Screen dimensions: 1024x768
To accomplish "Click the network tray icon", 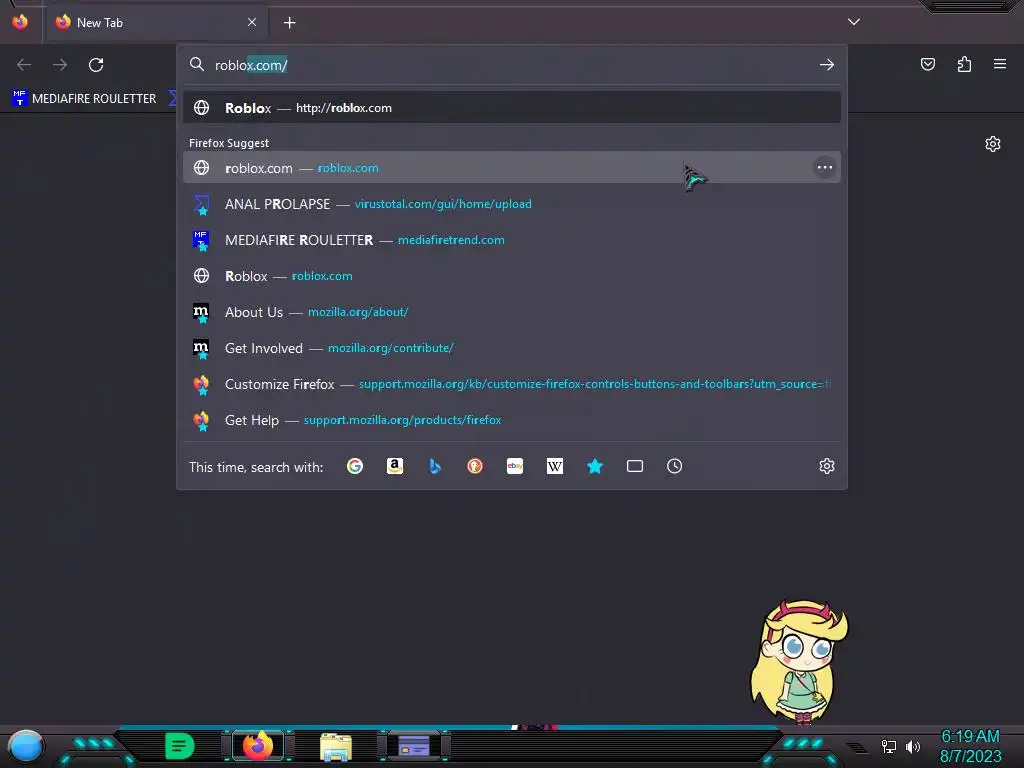I will coord(889,746).
